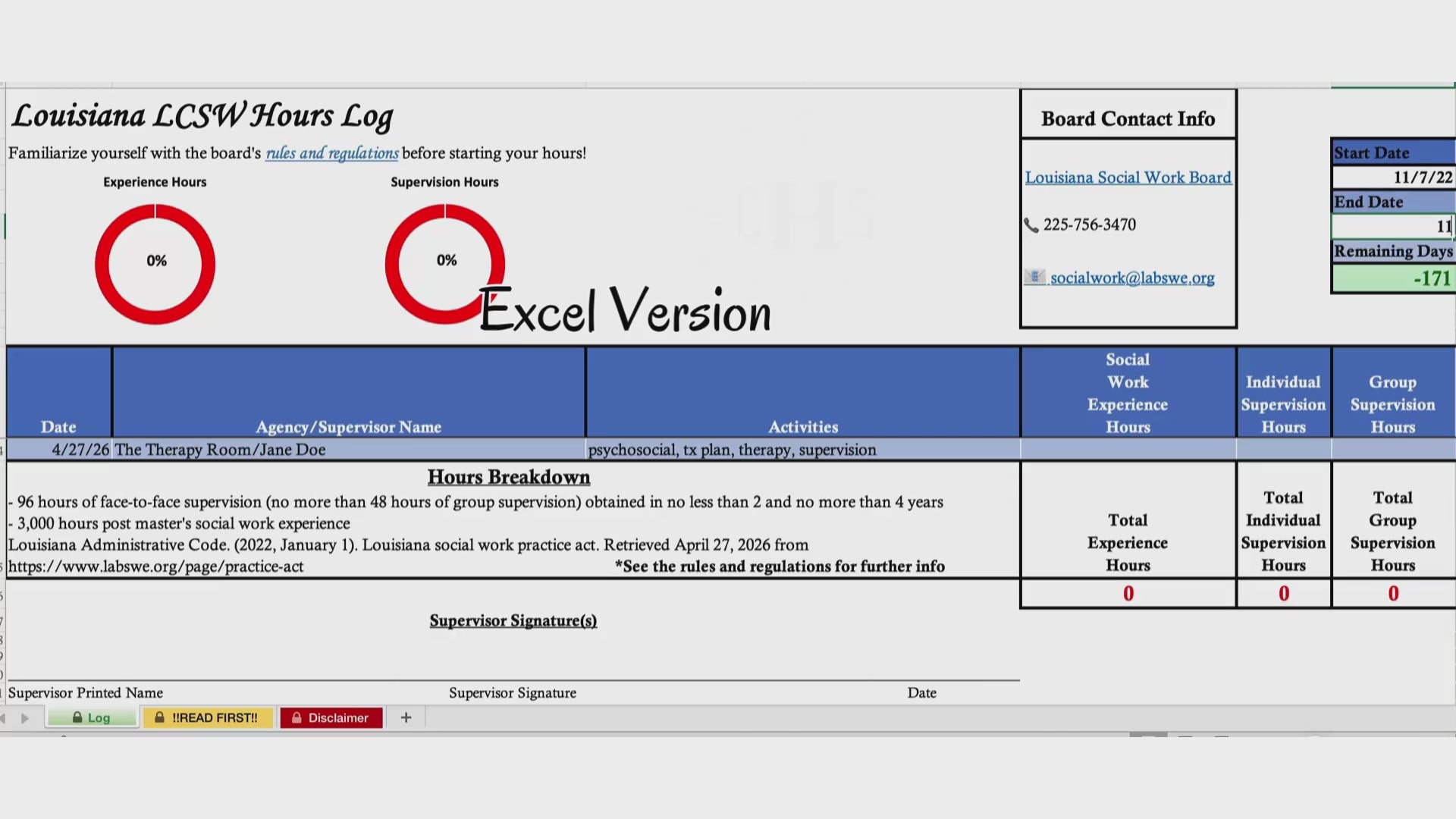Select the Total Group Supervision Hours value 0
The width and height of the screenshot is (1456, 819).
[1394, 594]
